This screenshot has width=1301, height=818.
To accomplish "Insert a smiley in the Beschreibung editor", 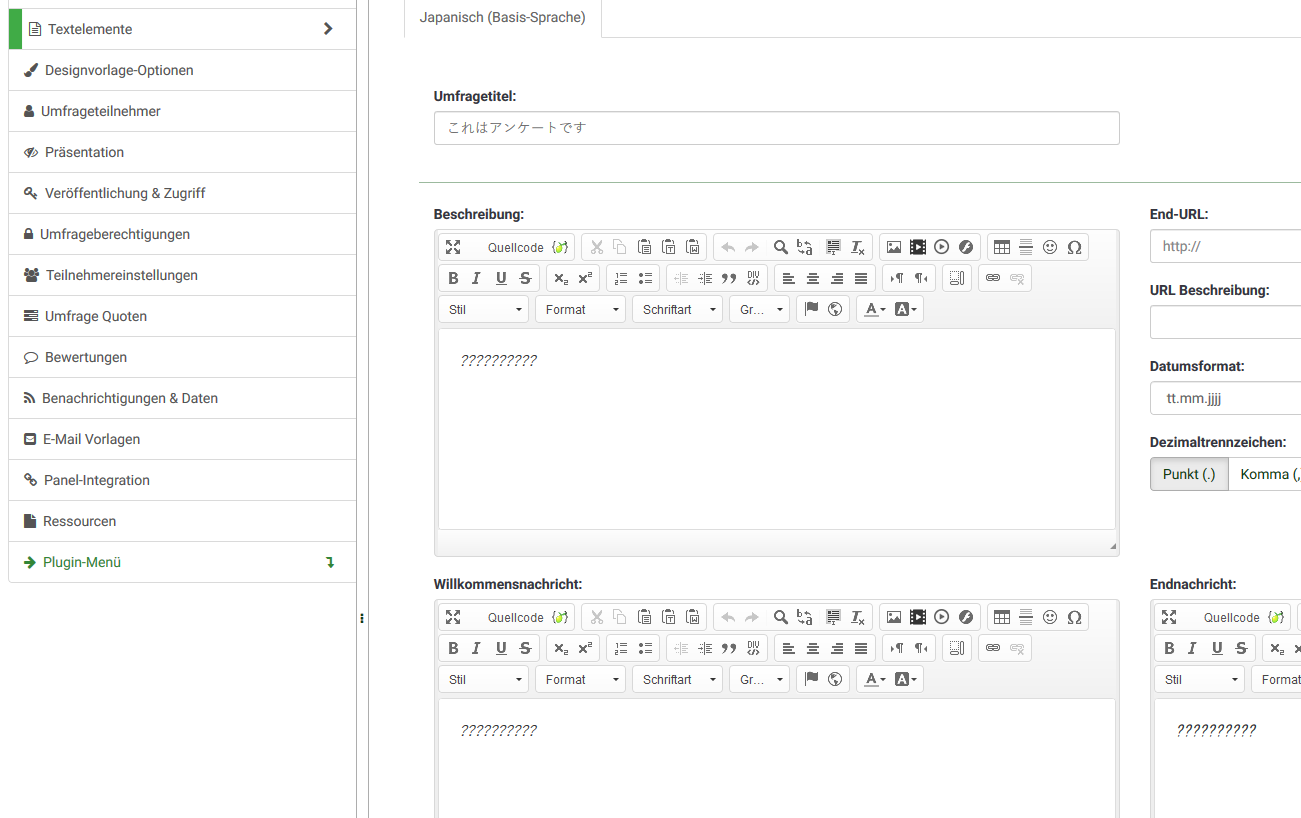I will coord(1050,247).
